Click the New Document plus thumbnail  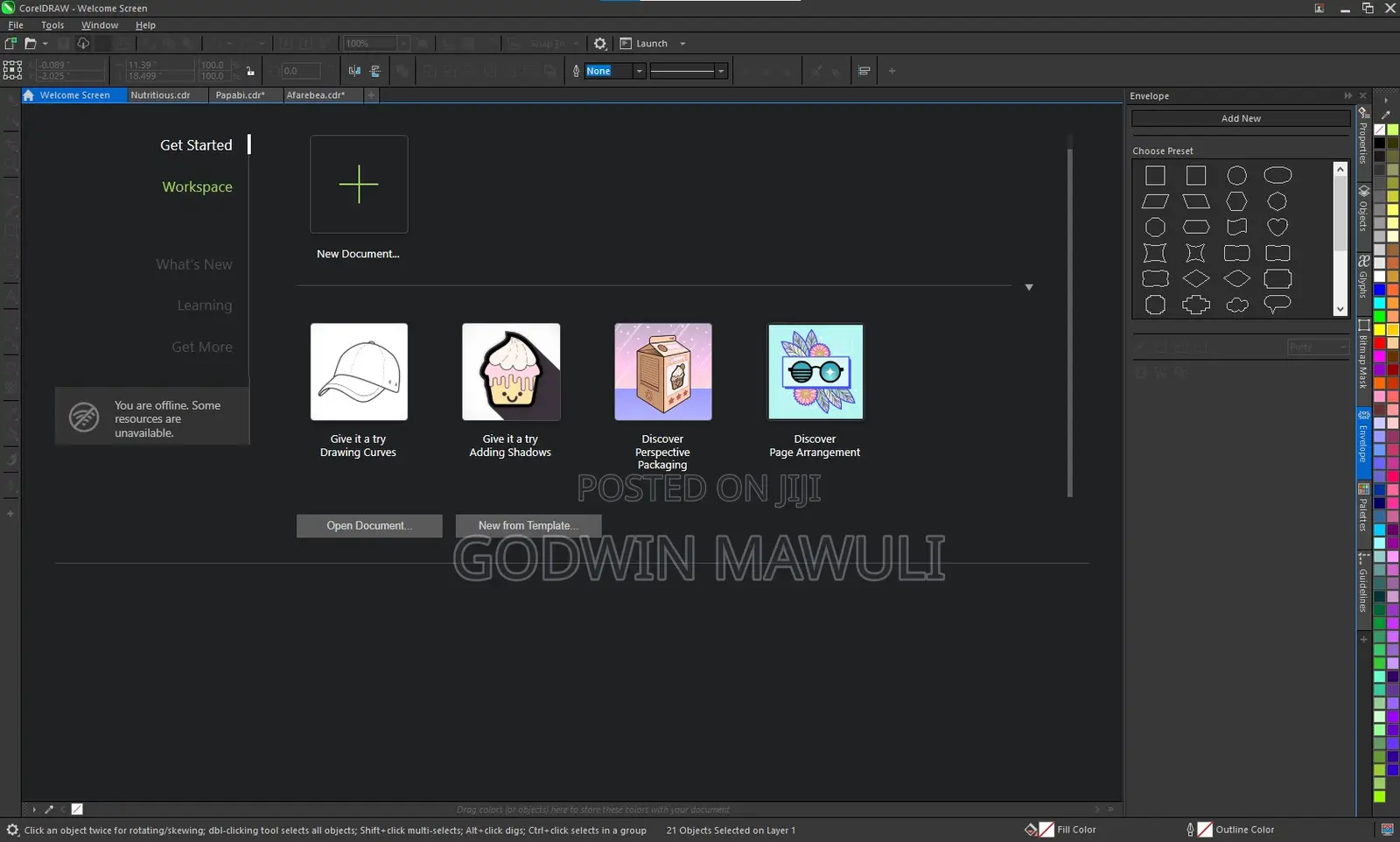pos(359,184)
